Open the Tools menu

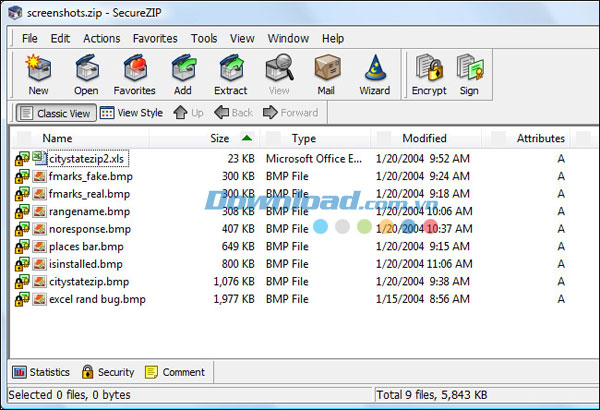tap(203, 38)
